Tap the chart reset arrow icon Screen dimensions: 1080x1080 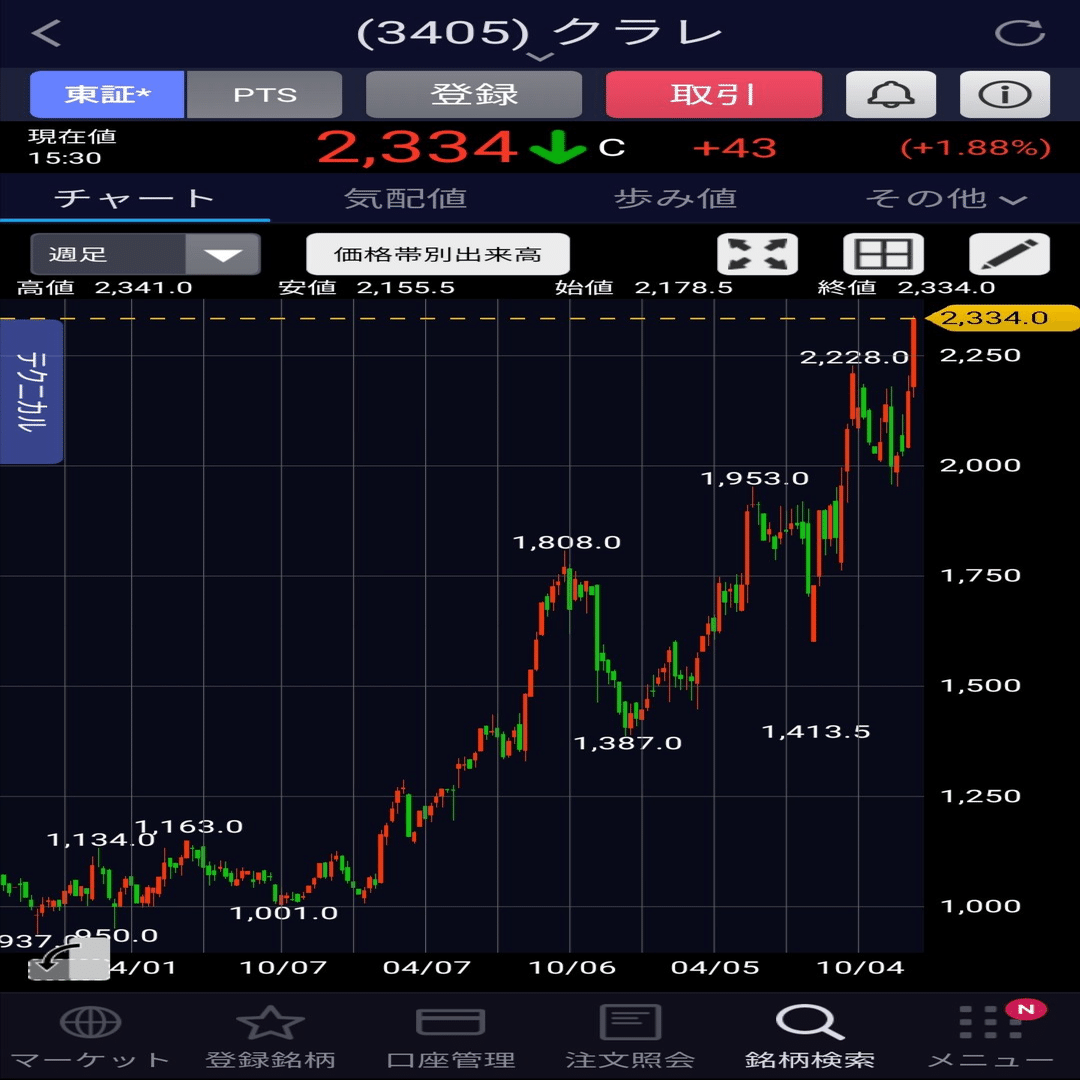69,959
